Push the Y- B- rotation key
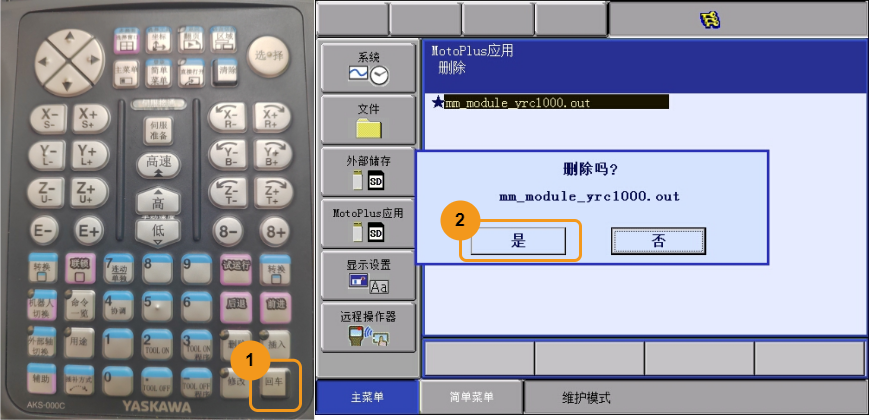870x420 pixels. (227, 154)
